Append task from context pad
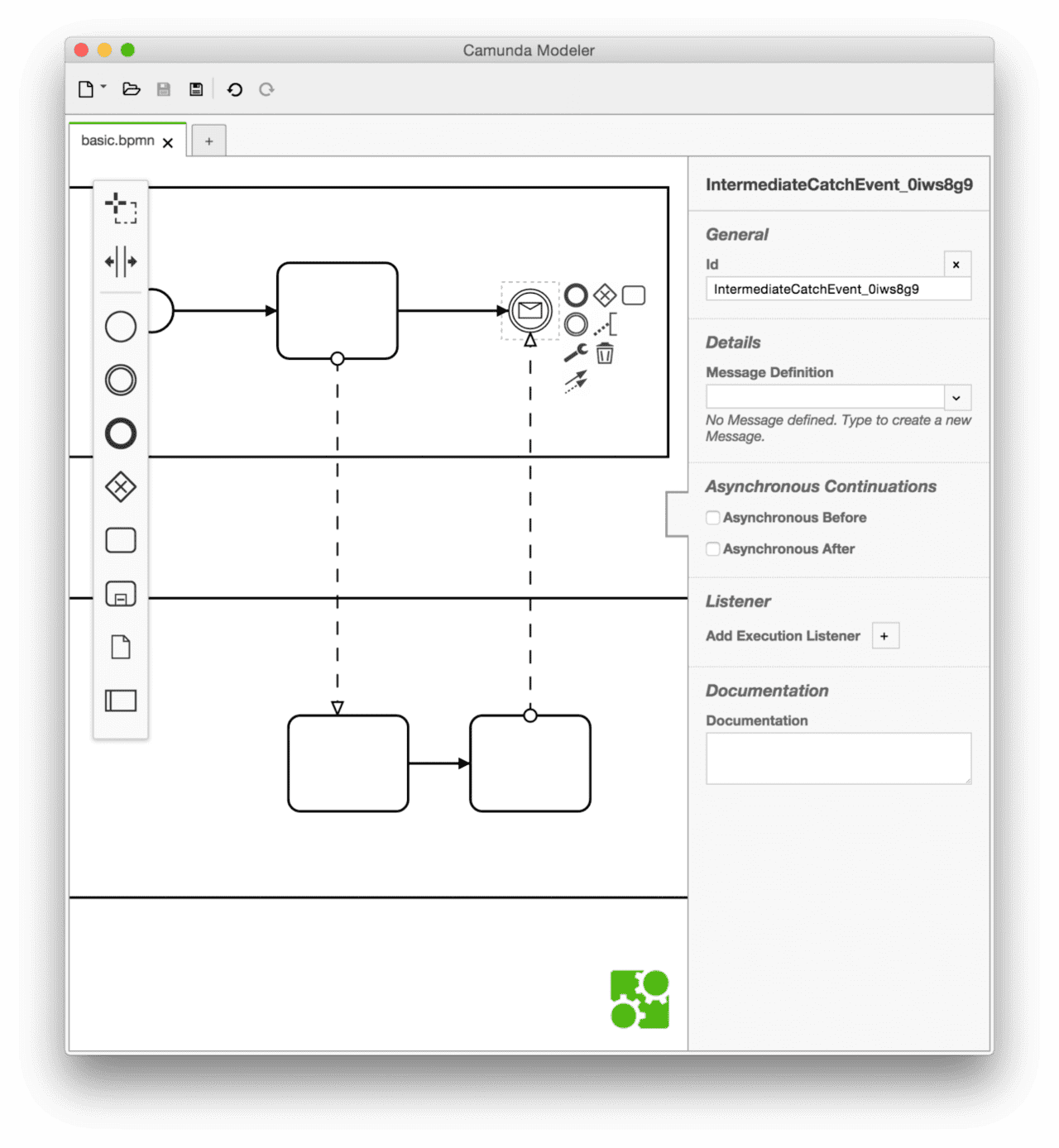The image size is (1059, 1148). pyautogui.click(x=634, y=295)
